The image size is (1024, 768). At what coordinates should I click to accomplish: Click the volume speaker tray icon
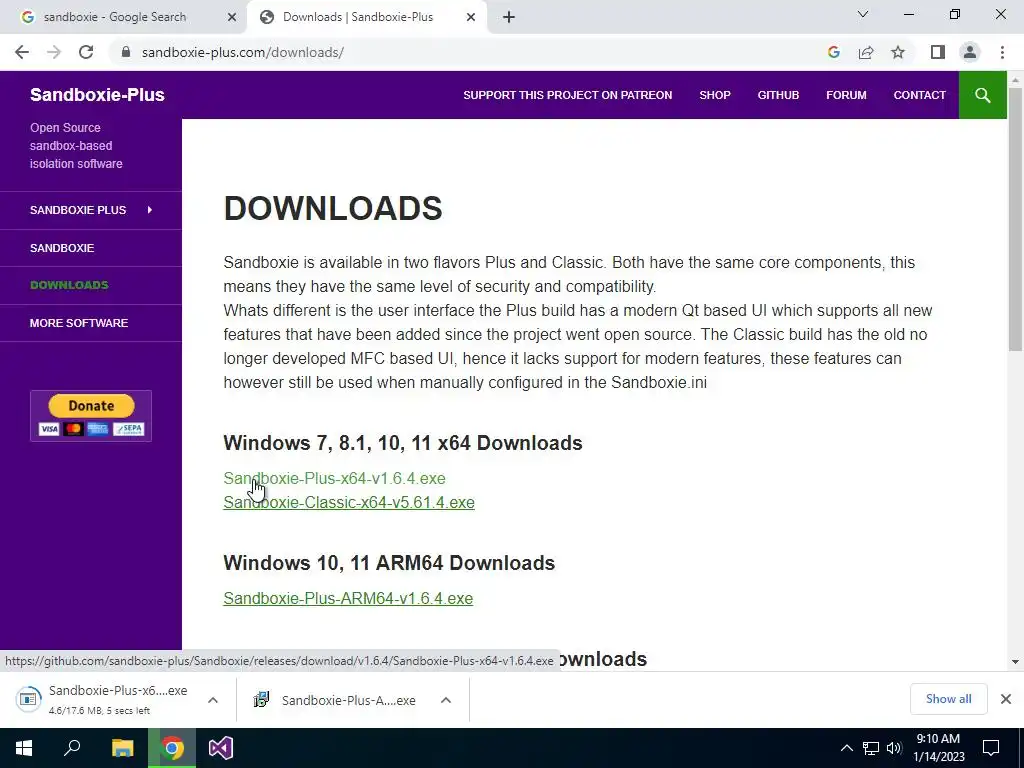pyautogui.click(x=894, y=748)
